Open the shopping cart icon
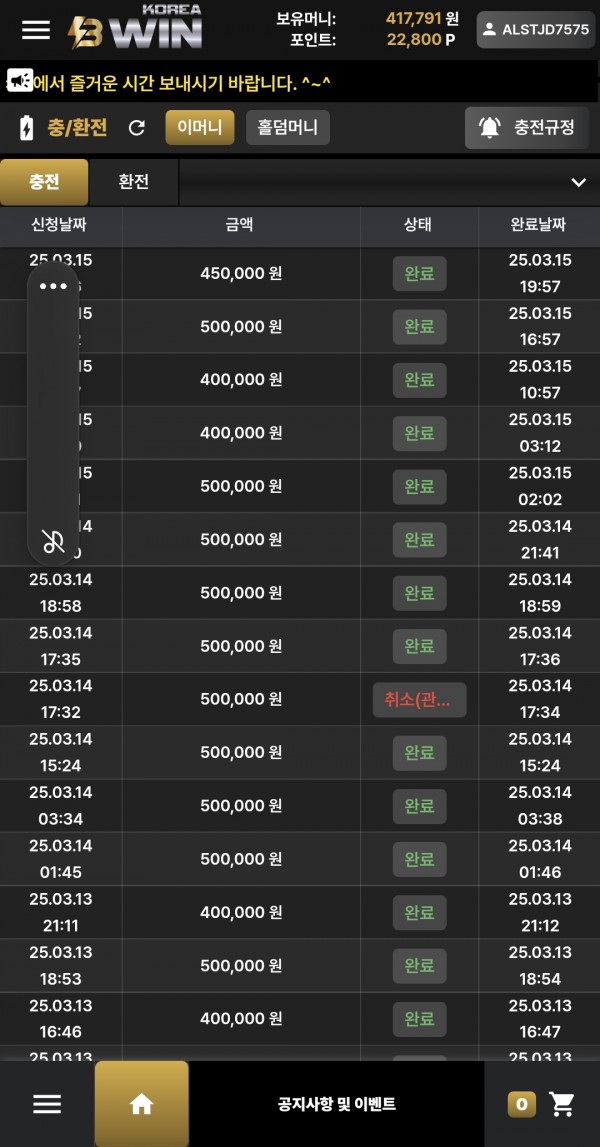 (562, 1104)
